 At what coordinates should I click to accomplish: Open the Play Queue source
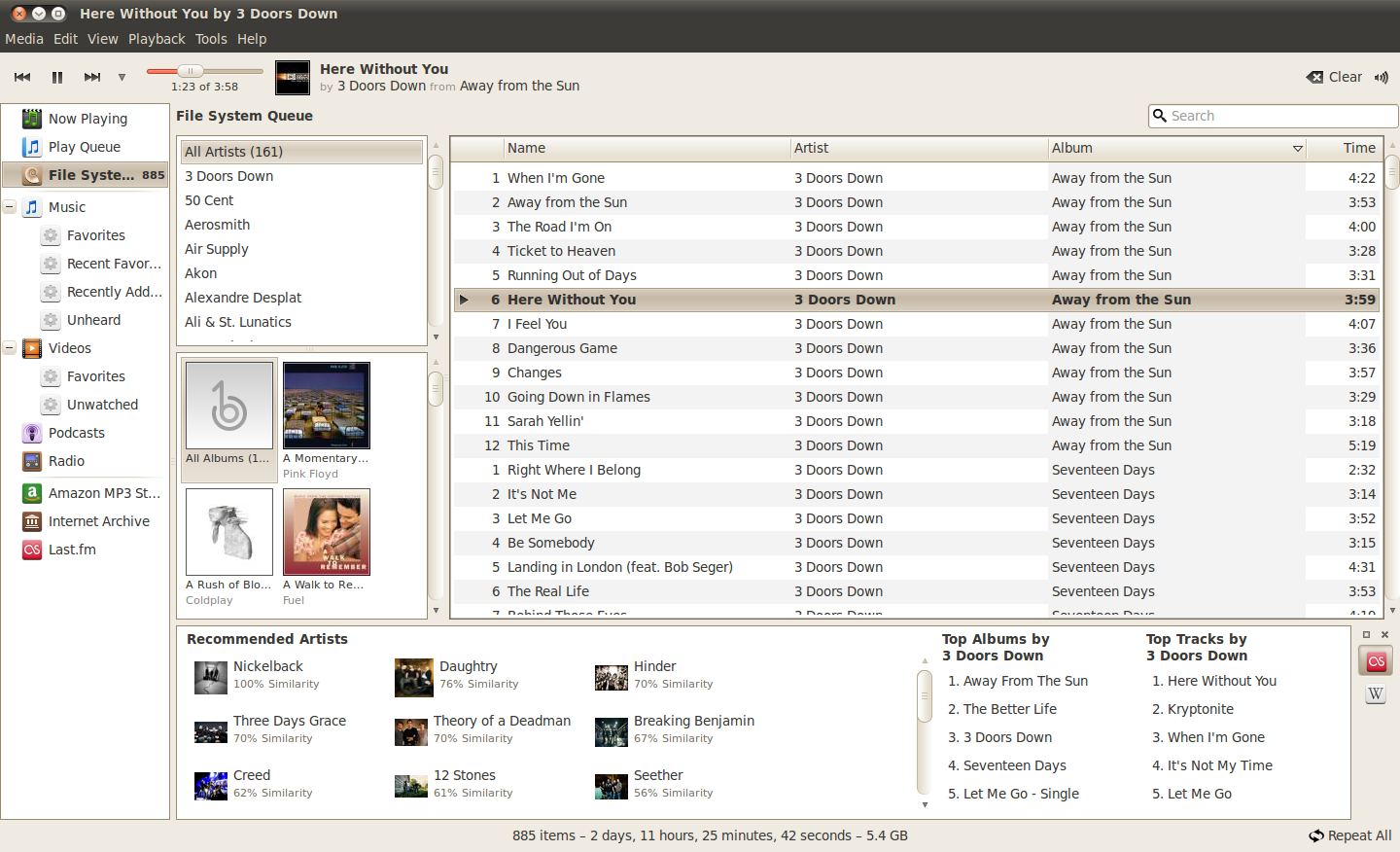point(85,147)
